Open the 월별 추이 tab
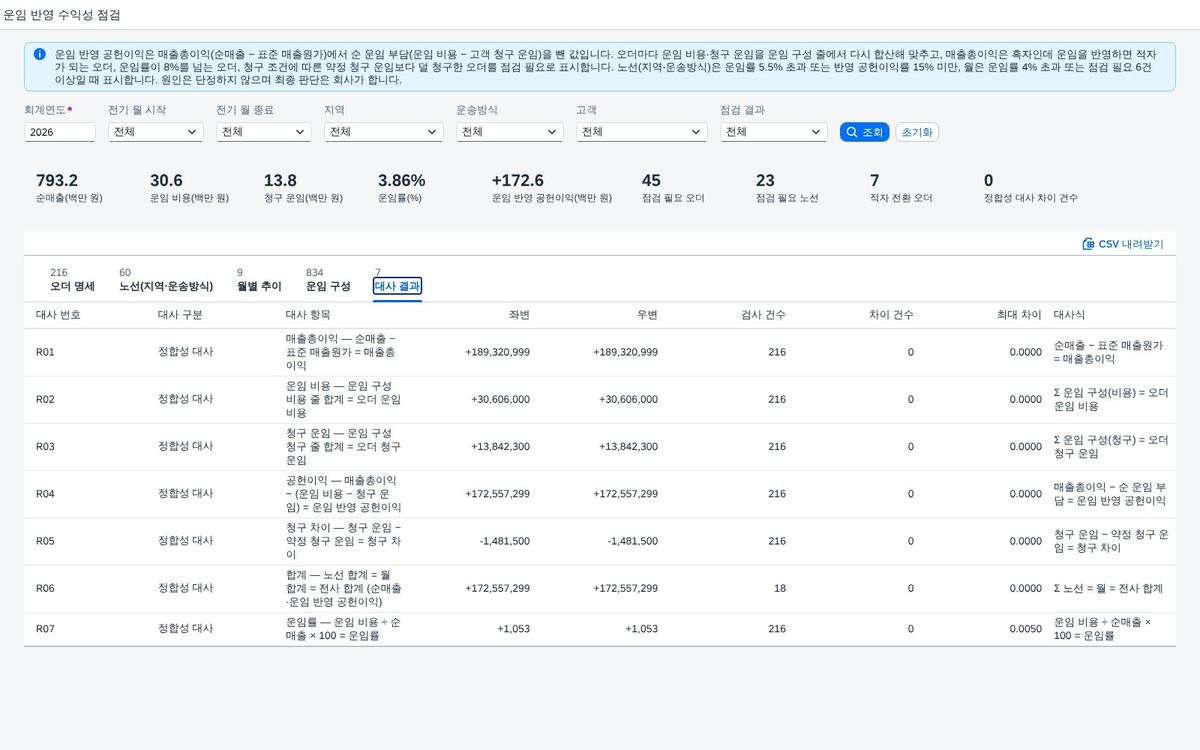 [259, 280]
